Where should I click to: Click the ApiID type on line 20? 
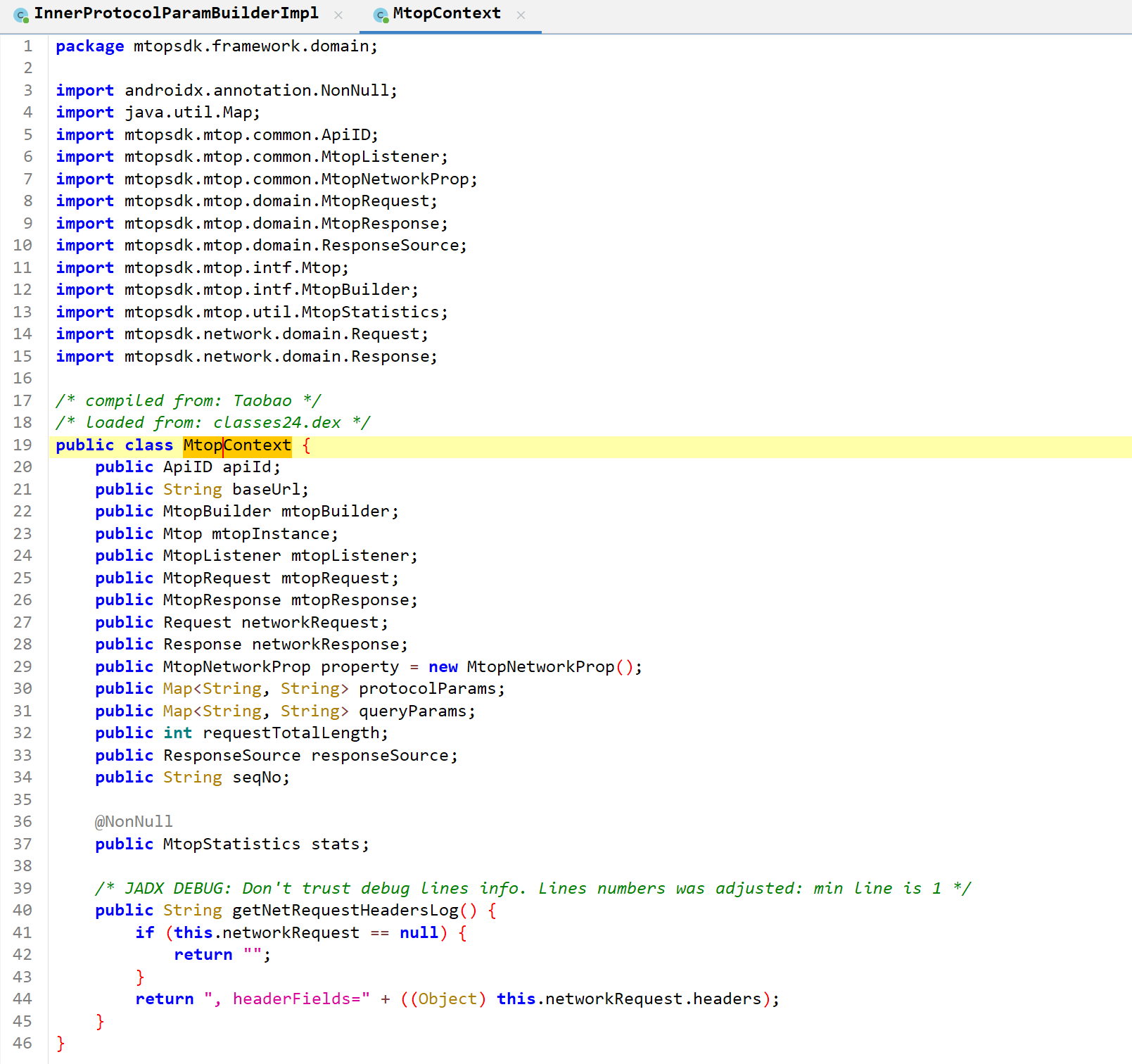coord(187,467)
